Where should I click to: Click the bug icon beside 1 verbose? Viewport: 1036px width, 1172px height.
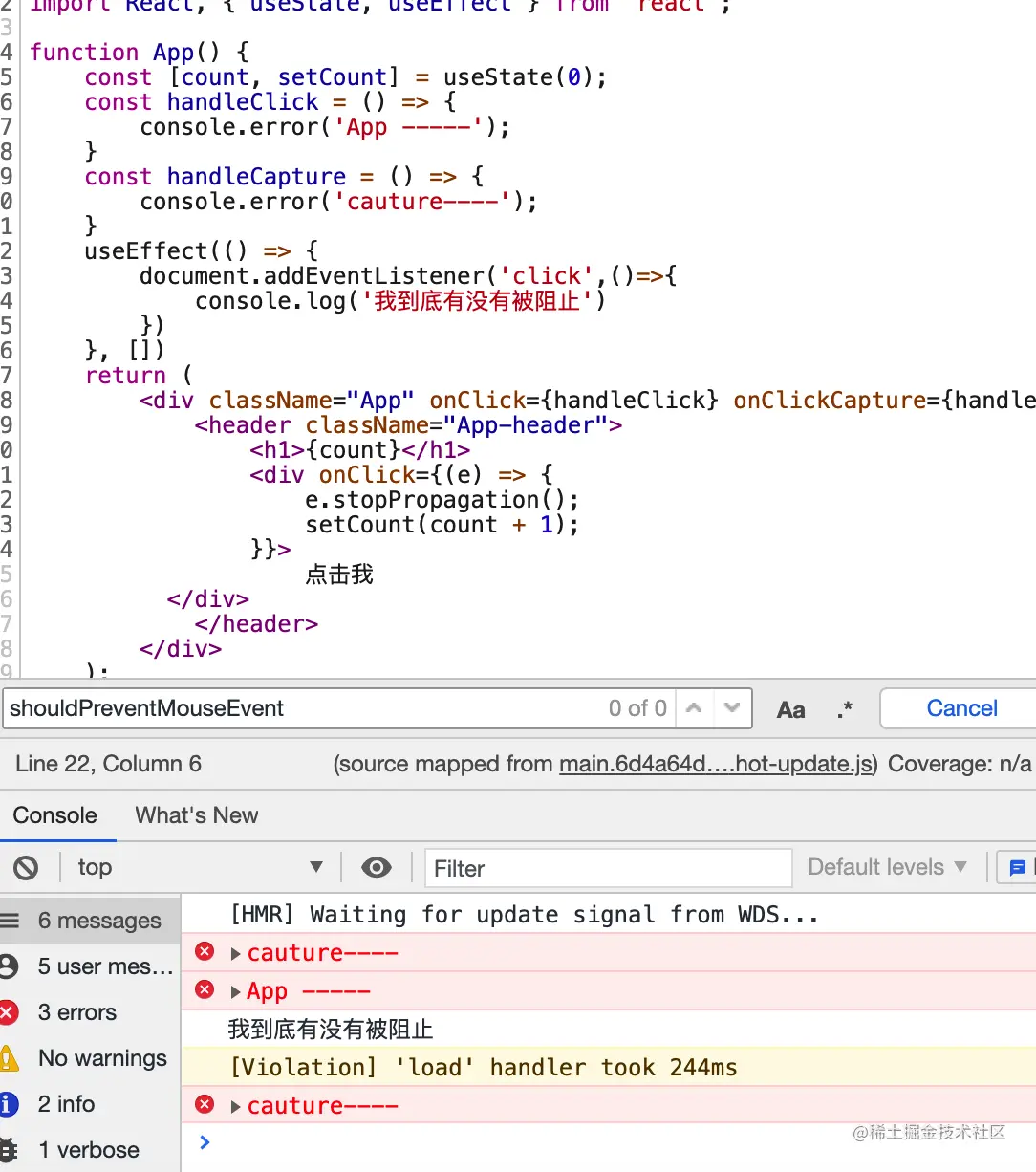9,1150
